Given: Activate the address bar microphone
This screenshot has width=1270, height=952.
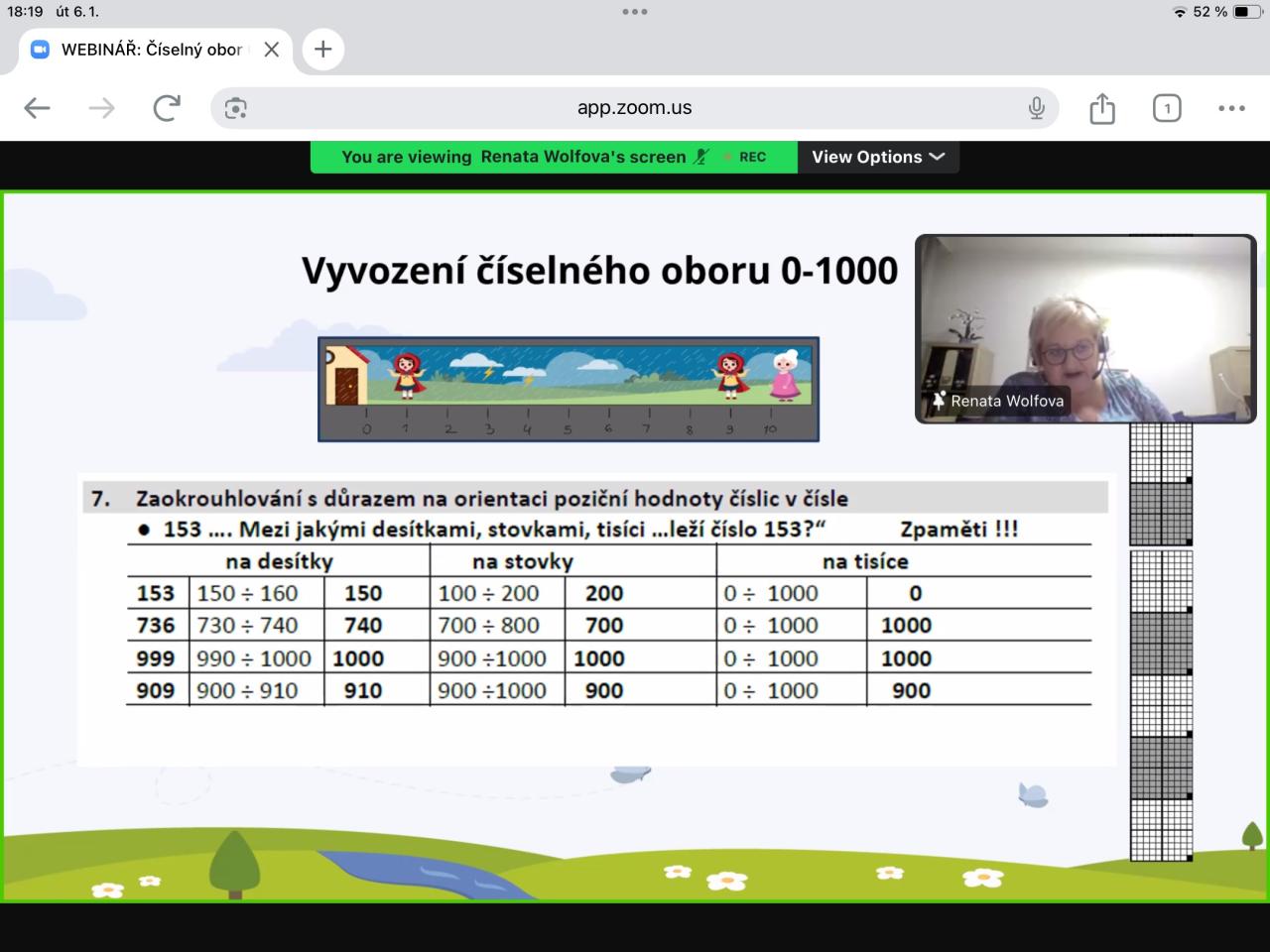Looking at the screenshot, I should pos(1036,108).
